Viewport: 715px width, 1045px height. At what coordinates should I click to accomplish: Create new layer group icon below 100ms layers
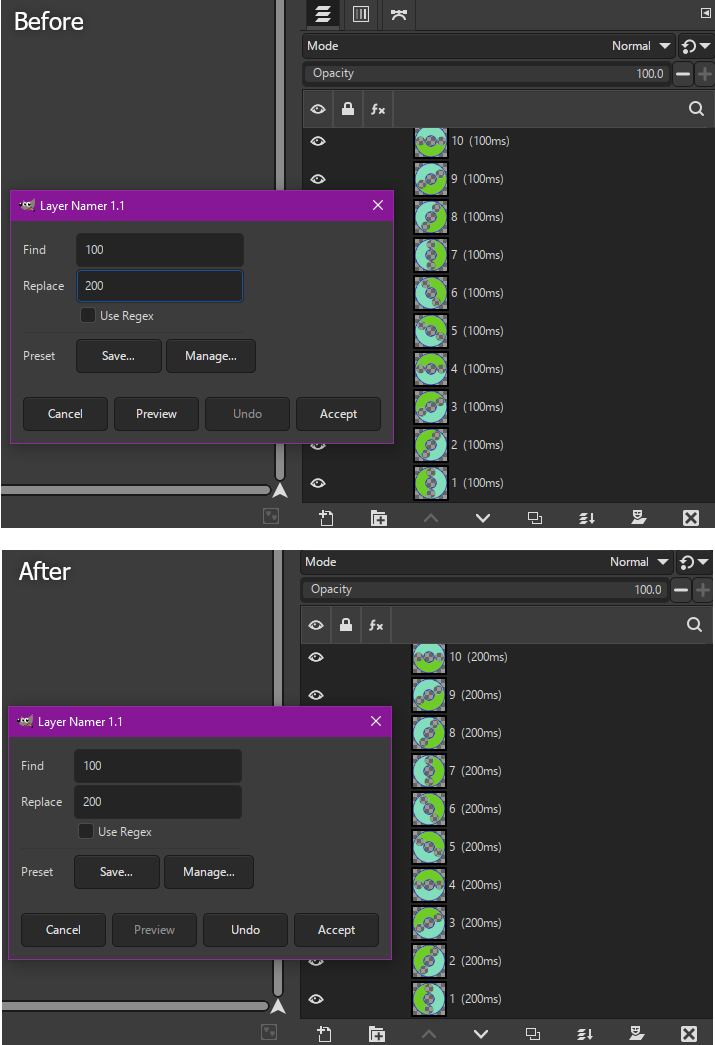pos(378,518)
